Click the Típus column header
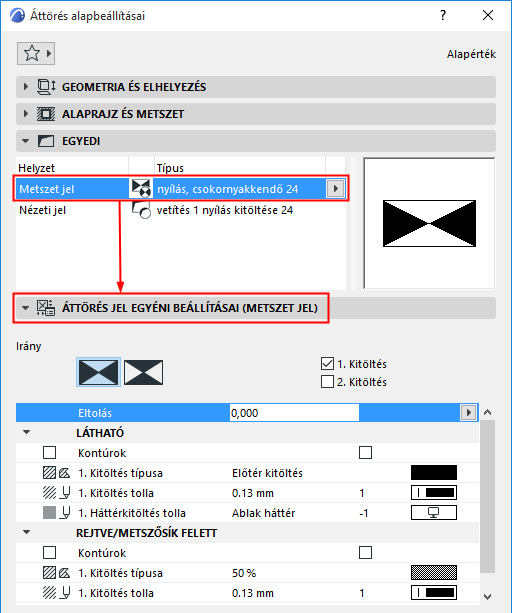 170,168
